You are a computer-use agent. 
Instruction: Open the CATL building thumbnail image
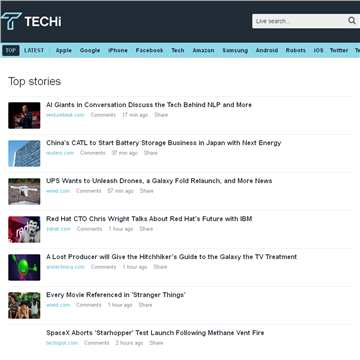[x=24, y=153]
